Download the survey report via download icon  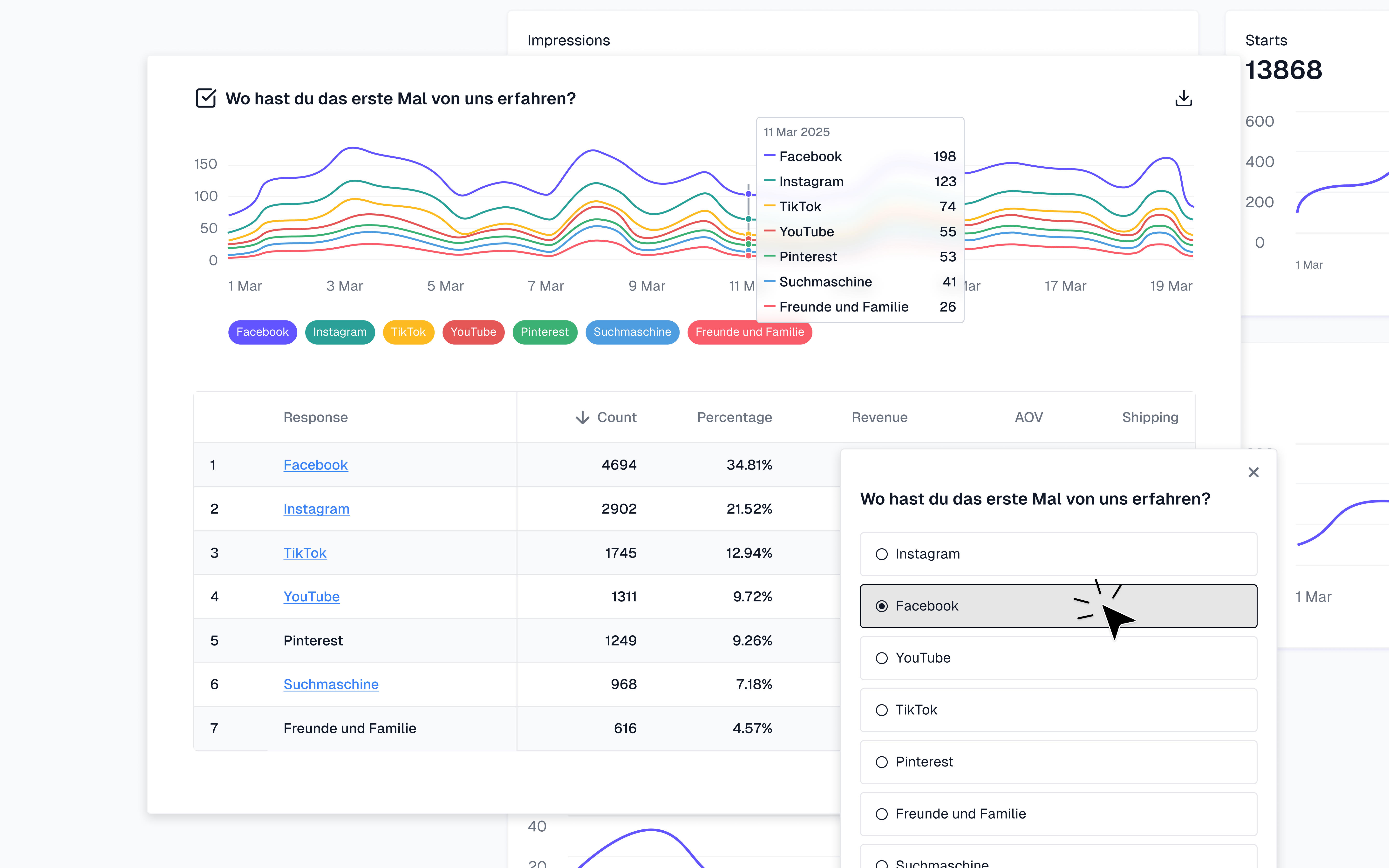(x=1183, y=98)
